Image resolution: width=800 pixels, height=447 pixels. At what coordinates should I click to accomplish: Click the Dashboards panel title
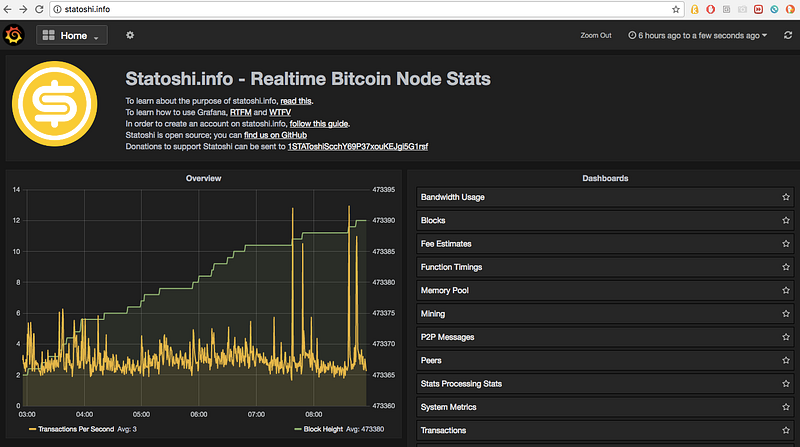(605, 178)
